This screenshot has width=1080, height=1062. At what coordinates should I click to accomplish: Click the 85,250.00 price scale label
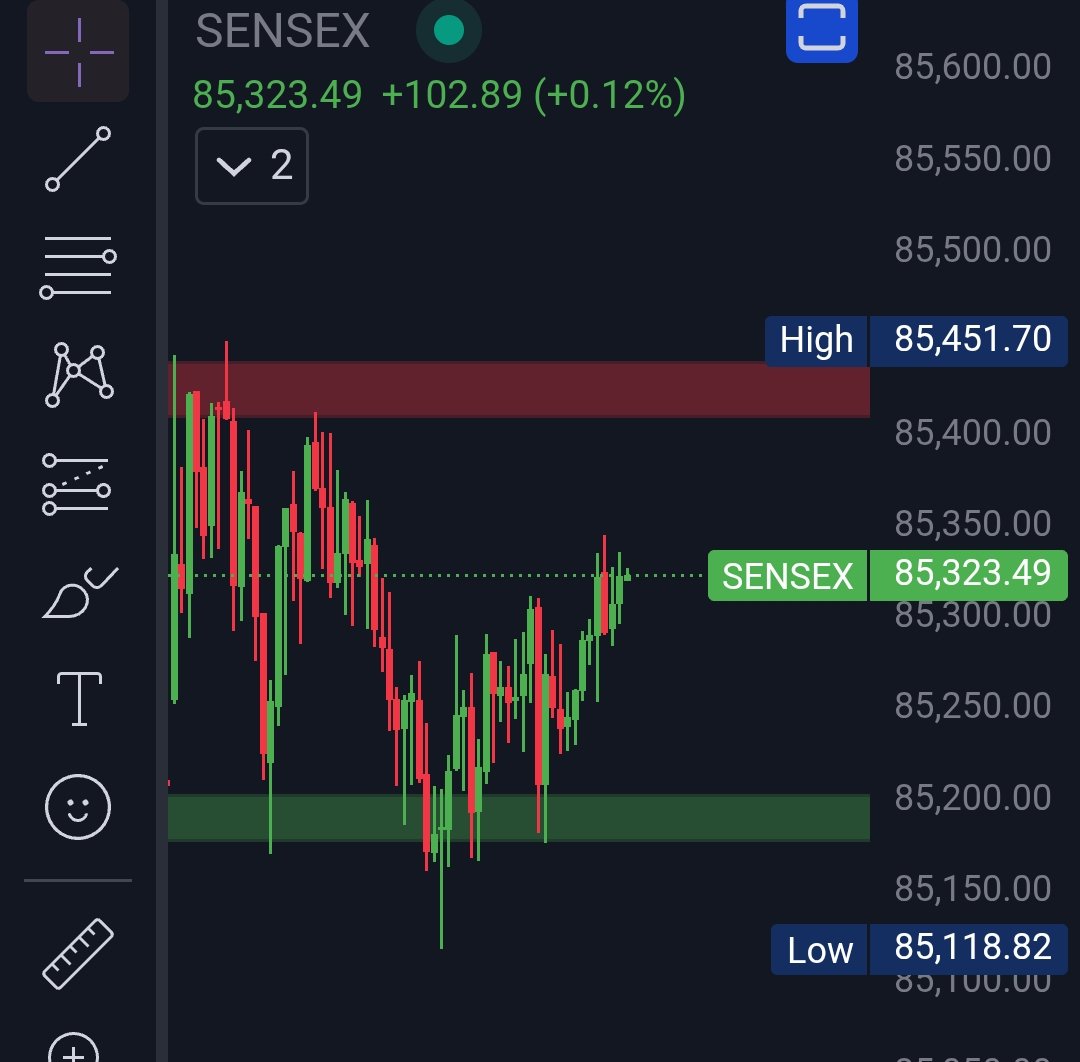pos(973,705)
